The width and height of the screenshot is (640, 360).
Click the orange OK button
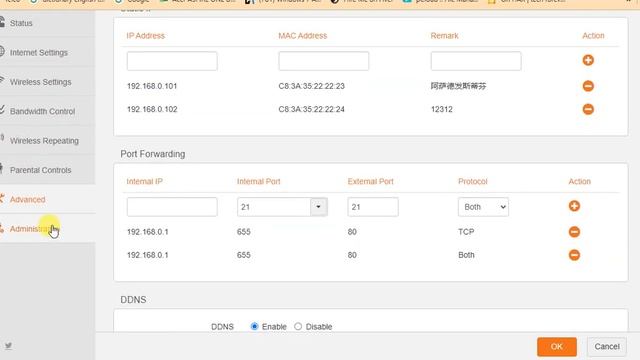(557, 347)
